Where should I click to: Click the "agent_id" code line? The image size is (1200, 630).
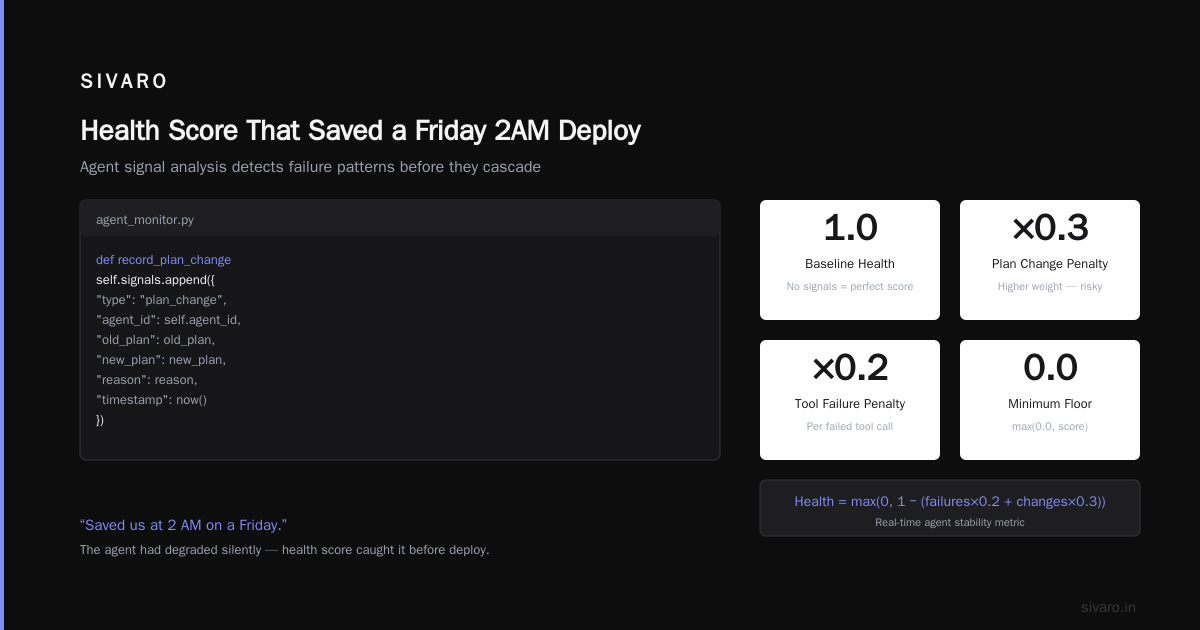pos(168,320)
